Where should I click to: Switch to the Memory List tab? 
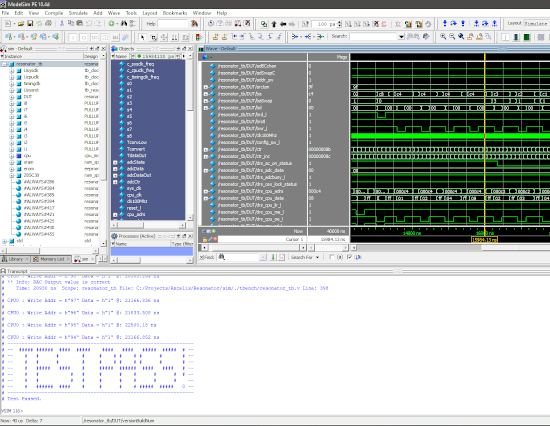pyautogui.click(x=52, y=259)
